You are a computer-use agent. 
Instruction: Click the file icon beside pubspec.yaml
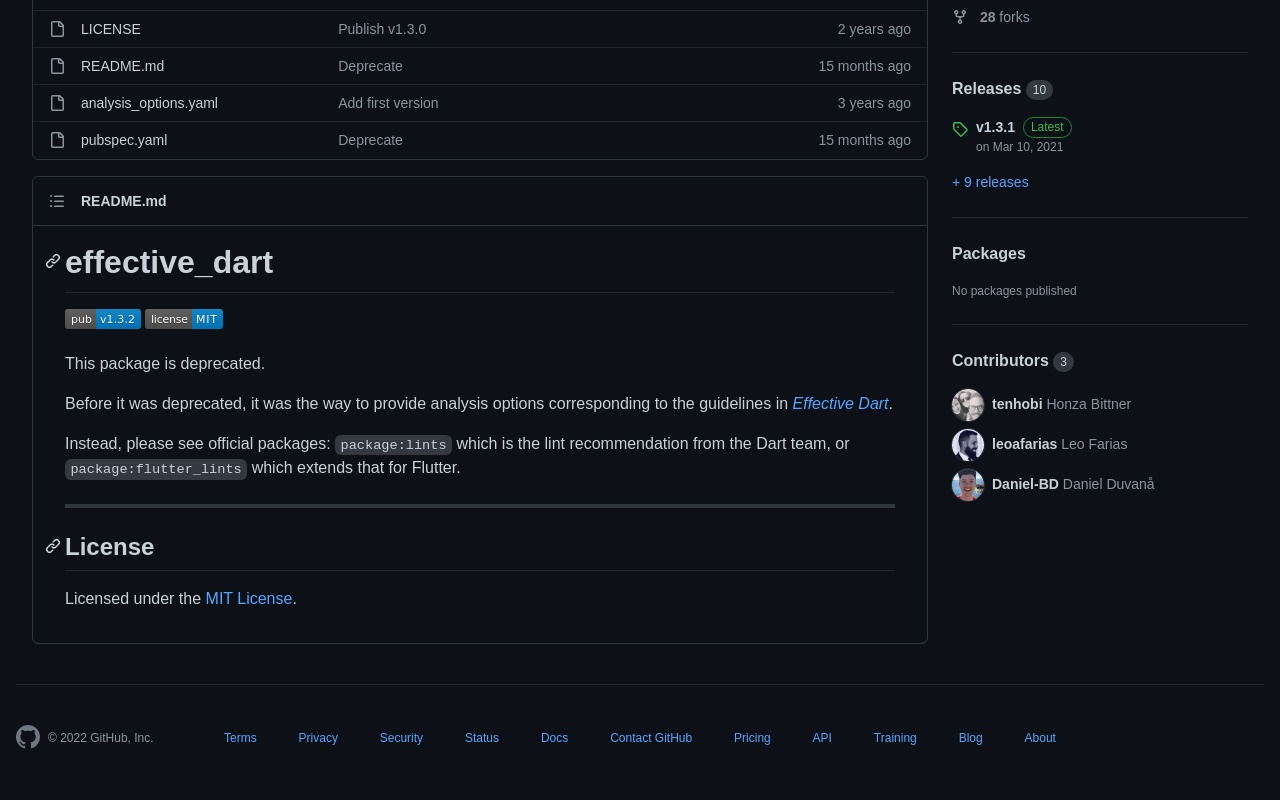point(57,140)
